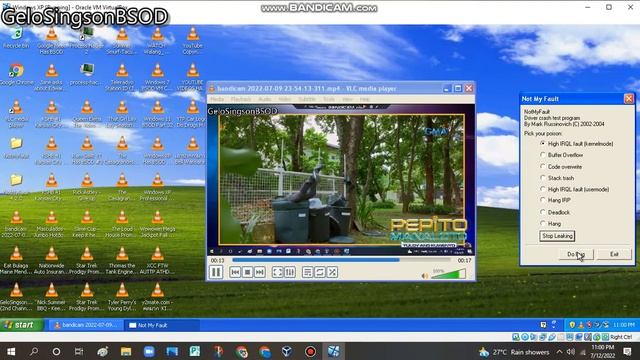
Task: Open the Audio menu in VLC
Action: pos(264,99)
